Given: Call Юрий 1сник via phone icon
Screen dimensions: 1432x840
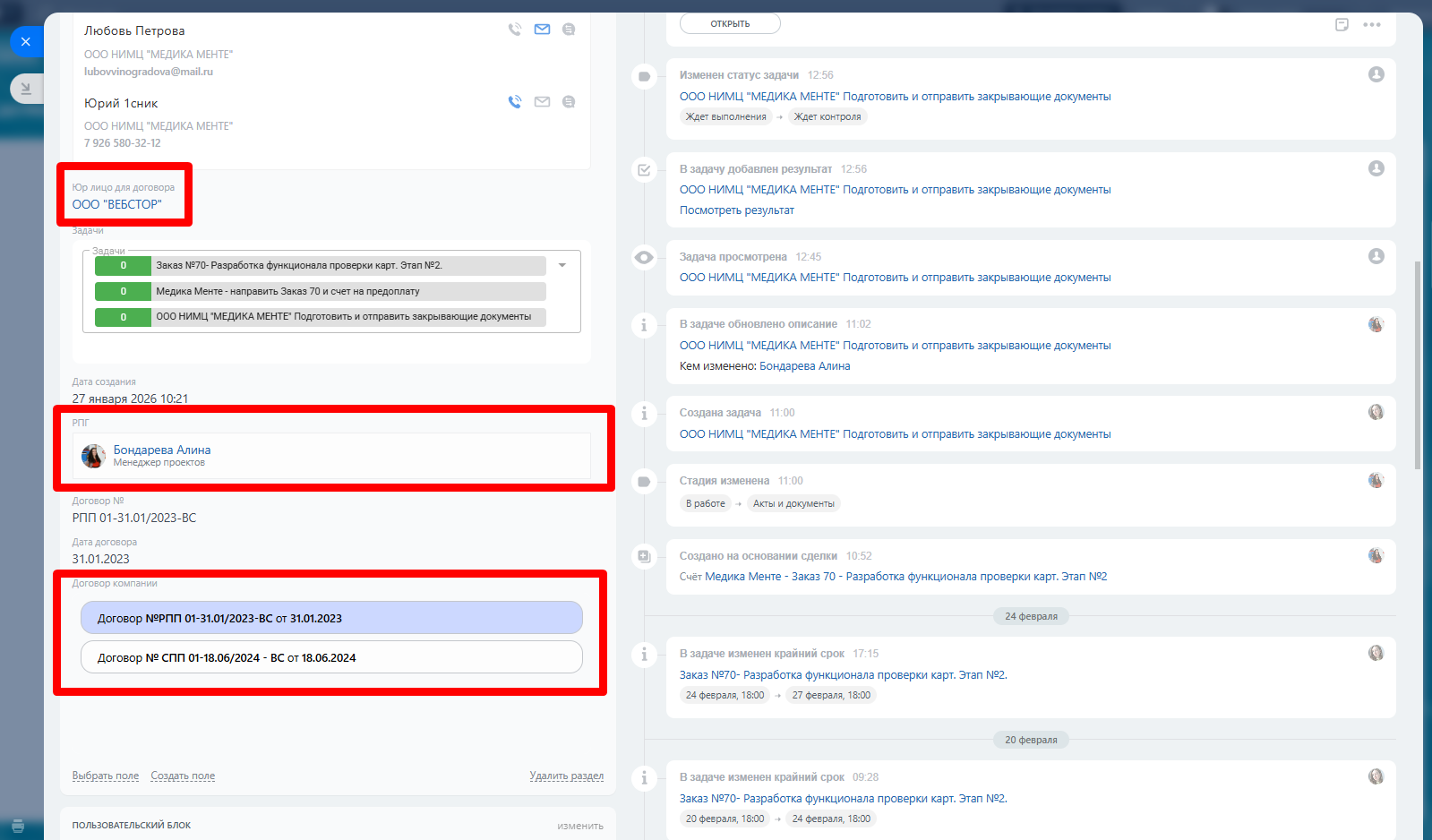Looking at the screenshot, I should coord(515,102).
